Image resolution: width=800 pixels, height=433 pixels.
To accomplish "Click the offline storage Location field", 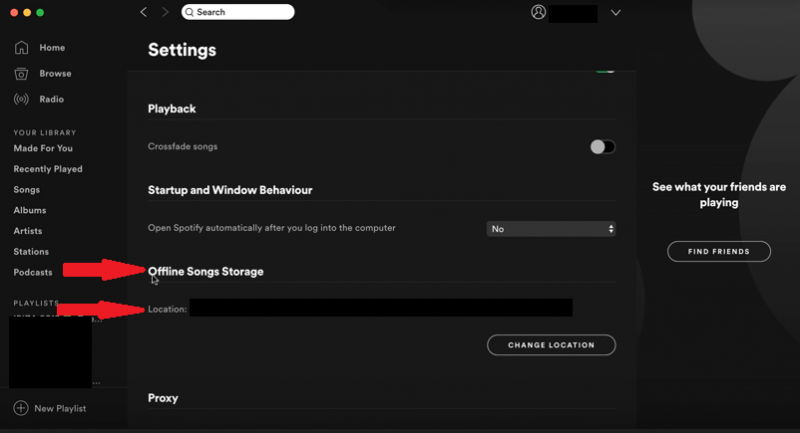I will click(381, 308).
